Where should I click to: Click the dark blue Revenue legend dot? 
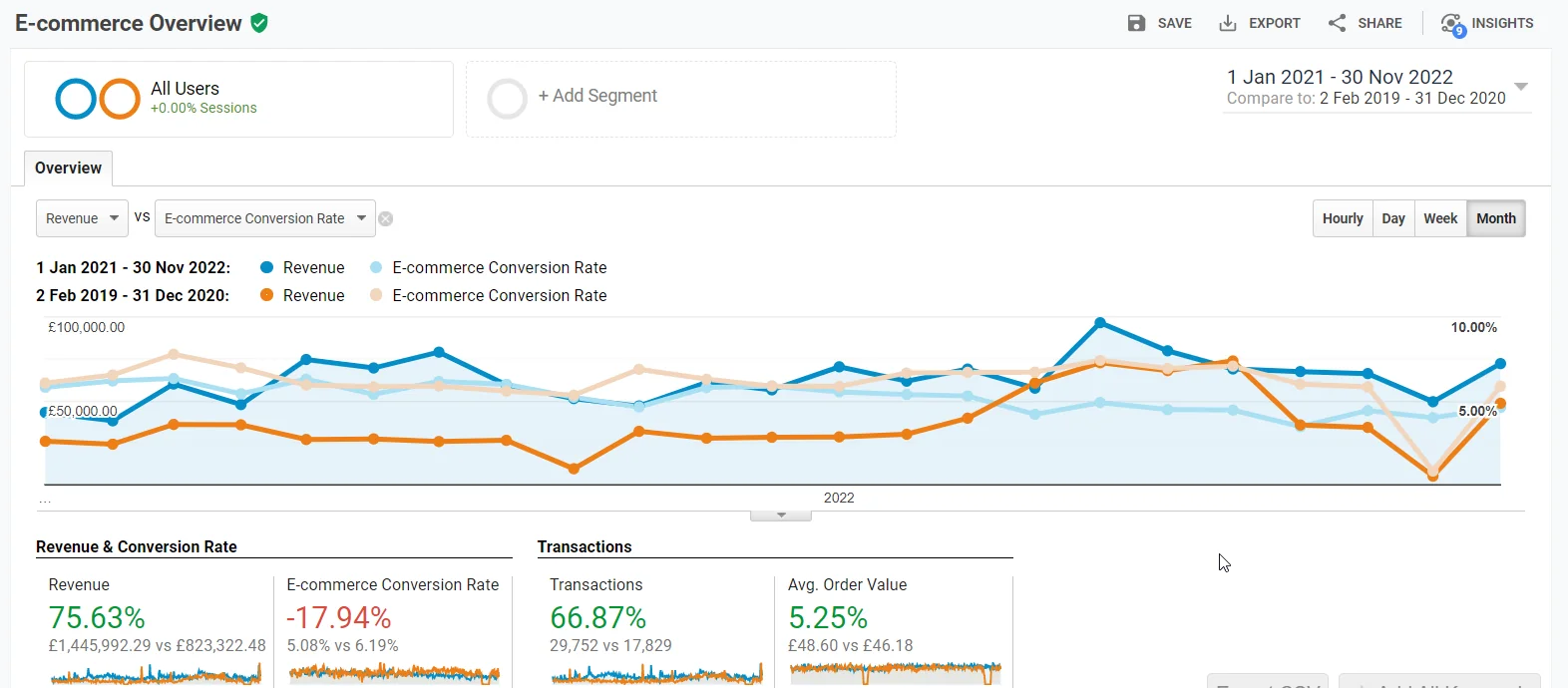pyautogui.click(x=266, y=267)
